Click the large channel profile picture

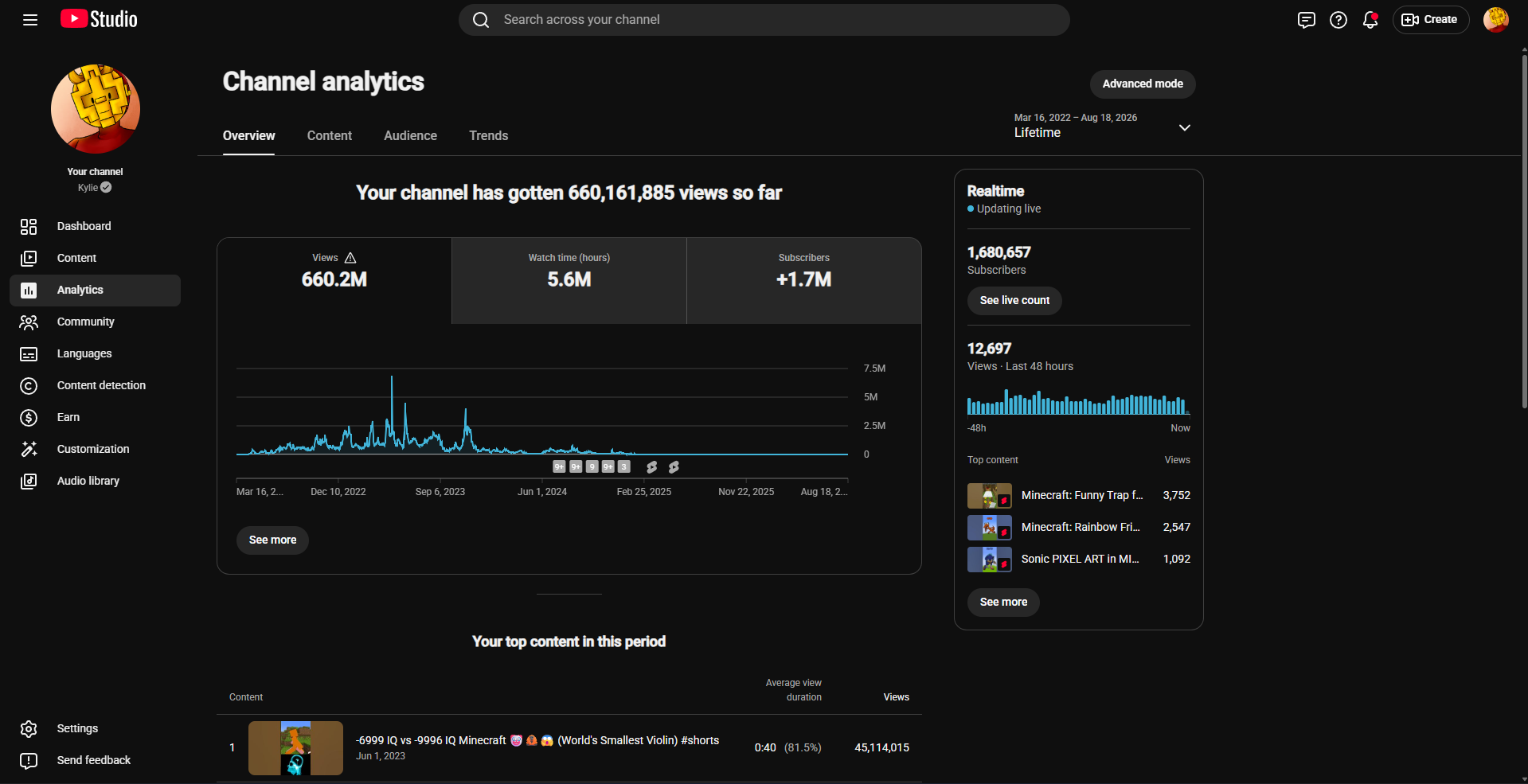(96, 109)
